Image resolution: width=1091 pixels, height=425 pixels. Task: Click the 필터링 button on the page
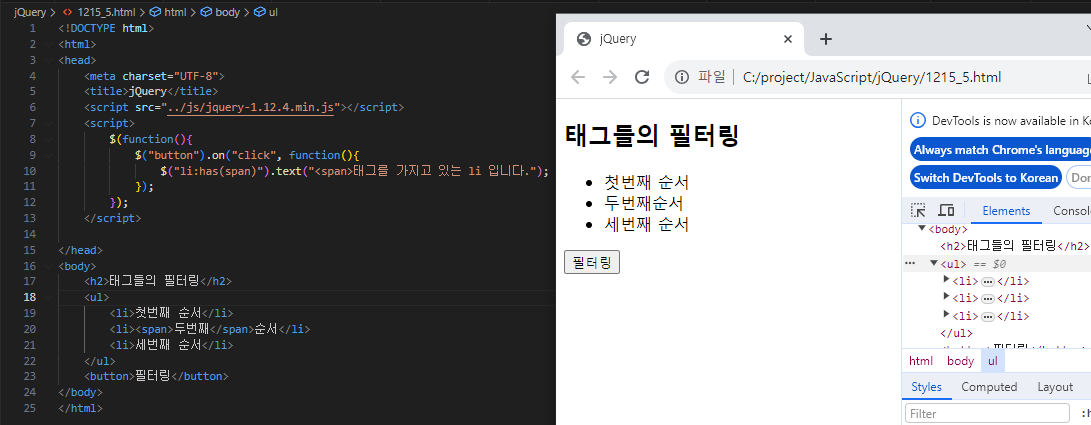point(591,262)
